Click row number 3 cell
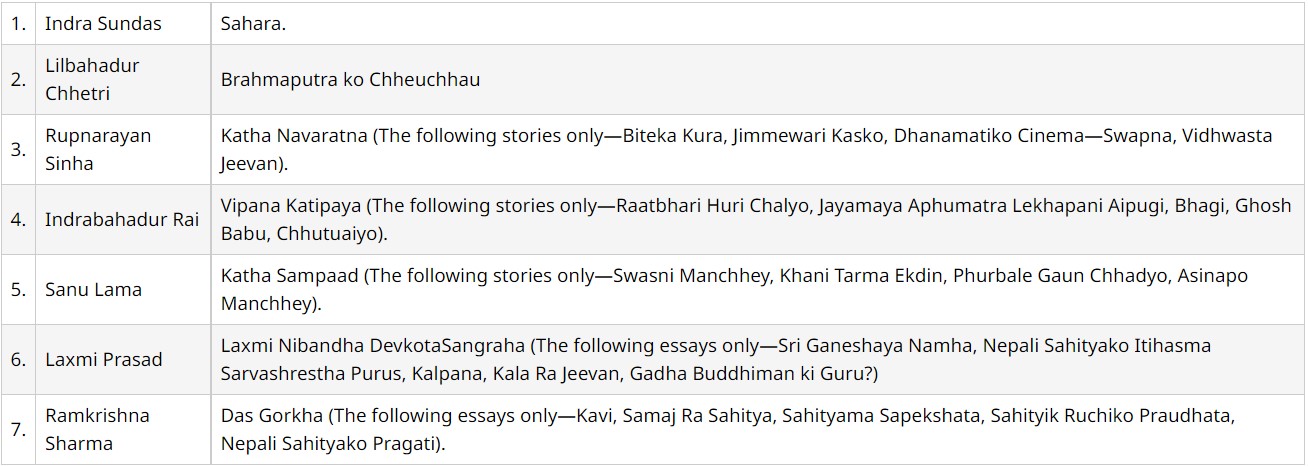This screenshot has height=466, width=1308. tap(18, 149)
